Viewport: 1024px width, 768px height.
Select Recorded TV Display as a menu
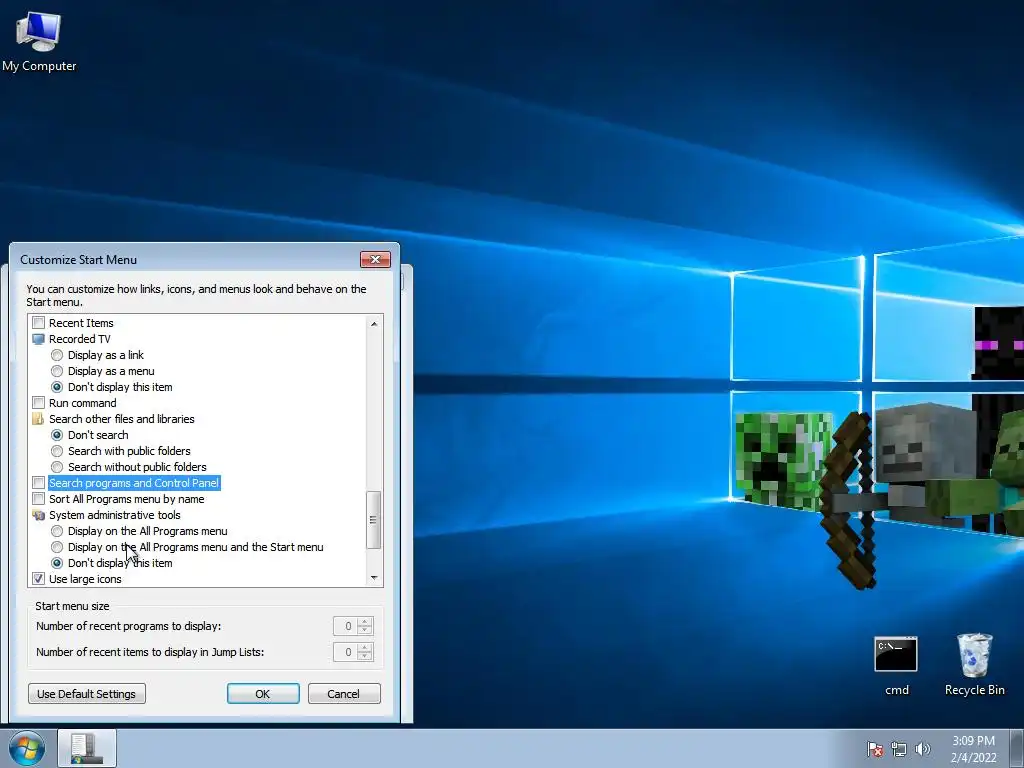[57, 371]
